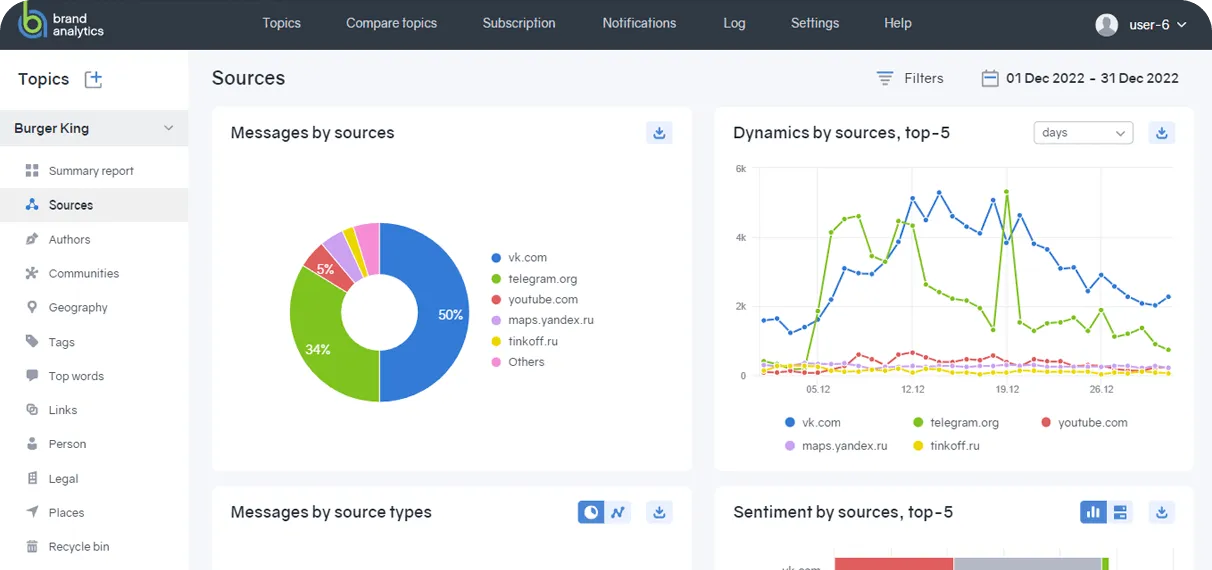Open the Subscription menu
The image size is (1212, 570).
(519, 23)
